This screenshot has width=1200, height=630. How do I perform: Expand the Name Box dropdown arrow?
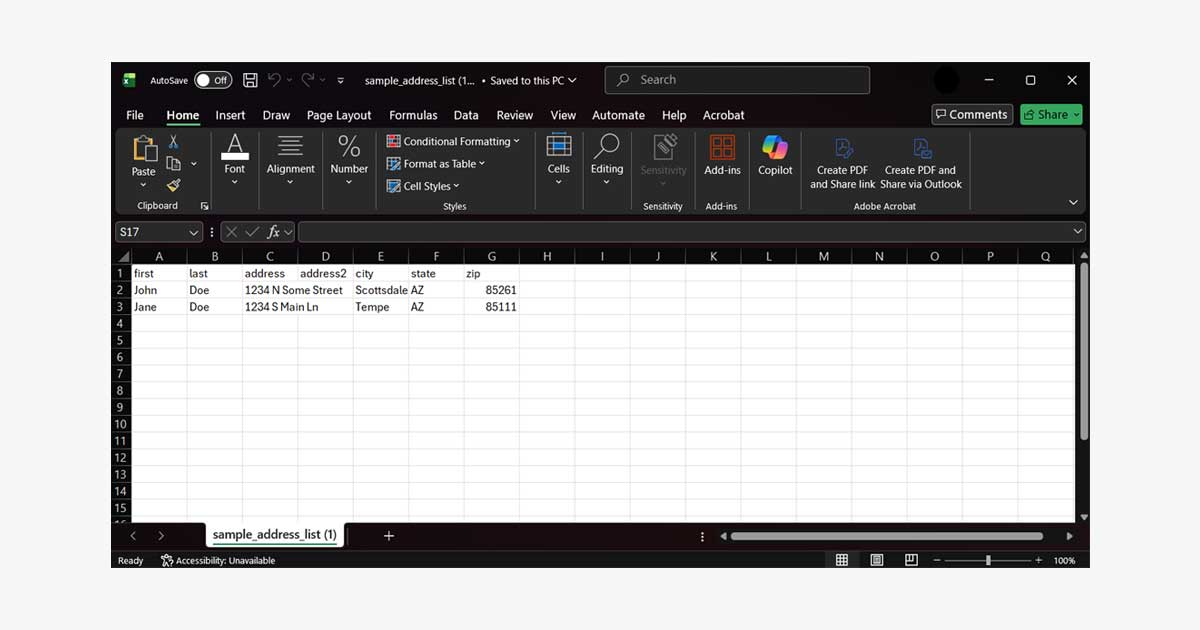[194, 232]
